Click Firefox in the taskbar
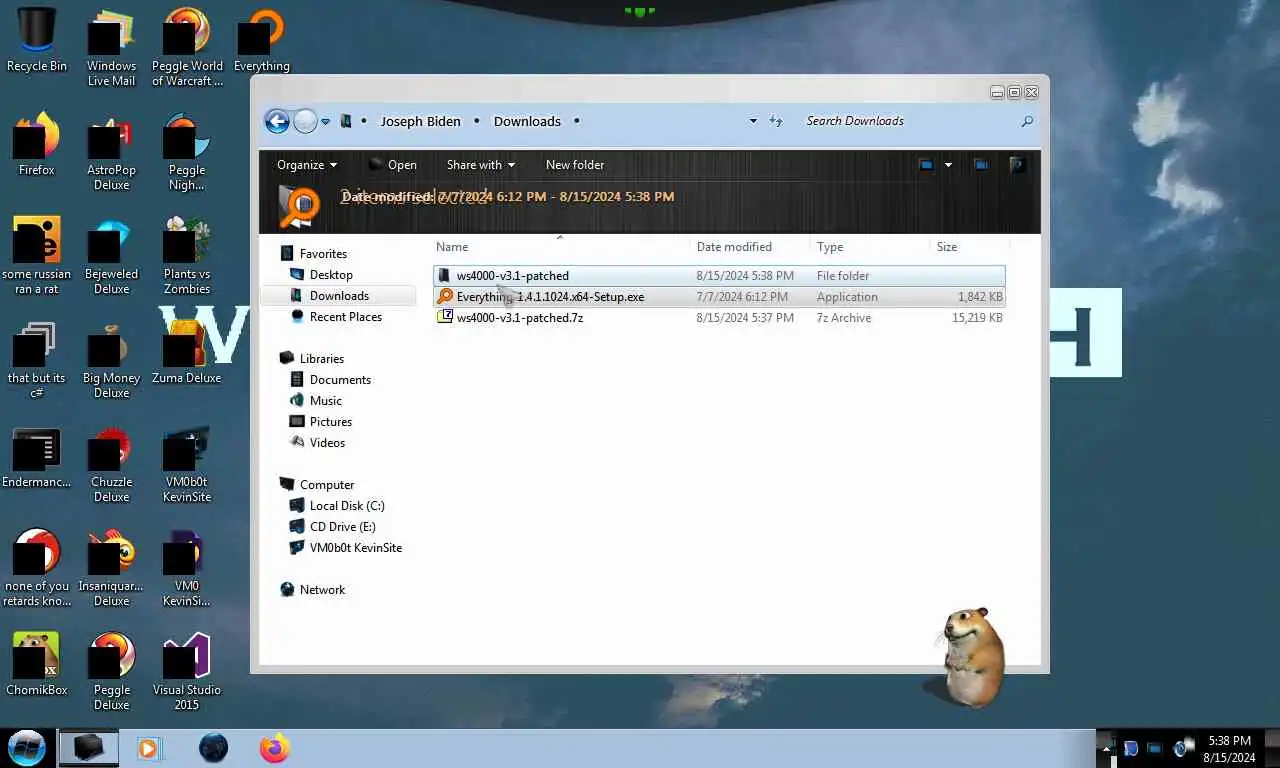Image resolution: width=1280 pixels, height=768 pixels. tap(274, 748)
